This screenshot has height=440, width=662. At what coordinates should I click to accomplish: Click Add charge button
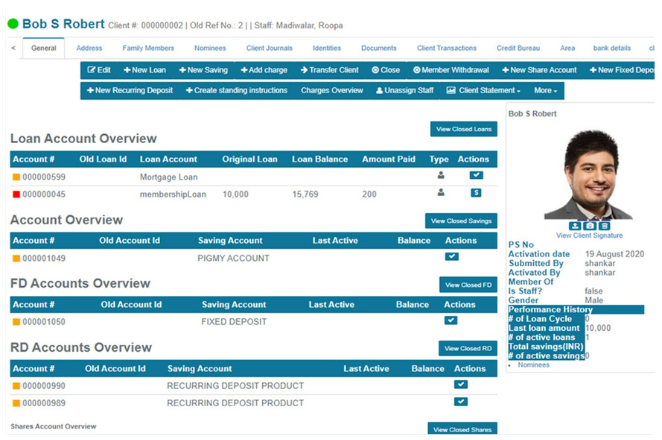(264, 70)
